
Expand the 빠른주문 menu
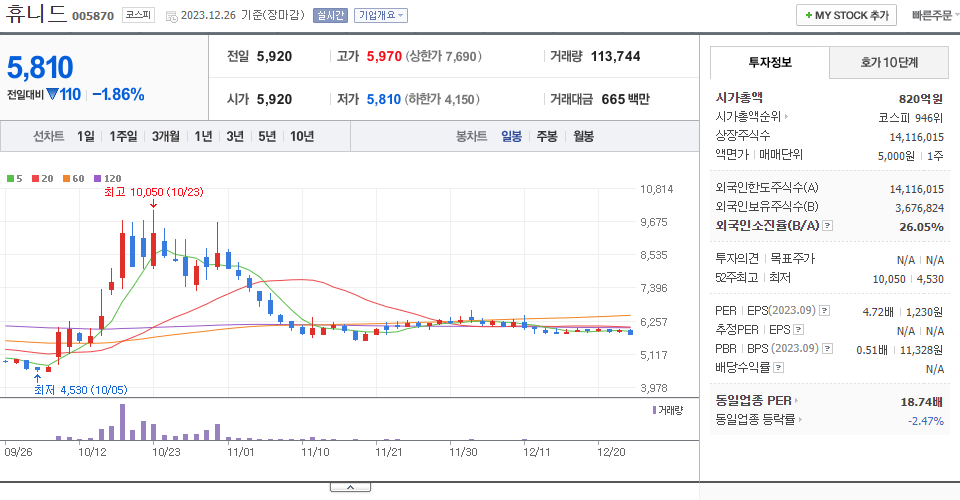click(935, 15)
